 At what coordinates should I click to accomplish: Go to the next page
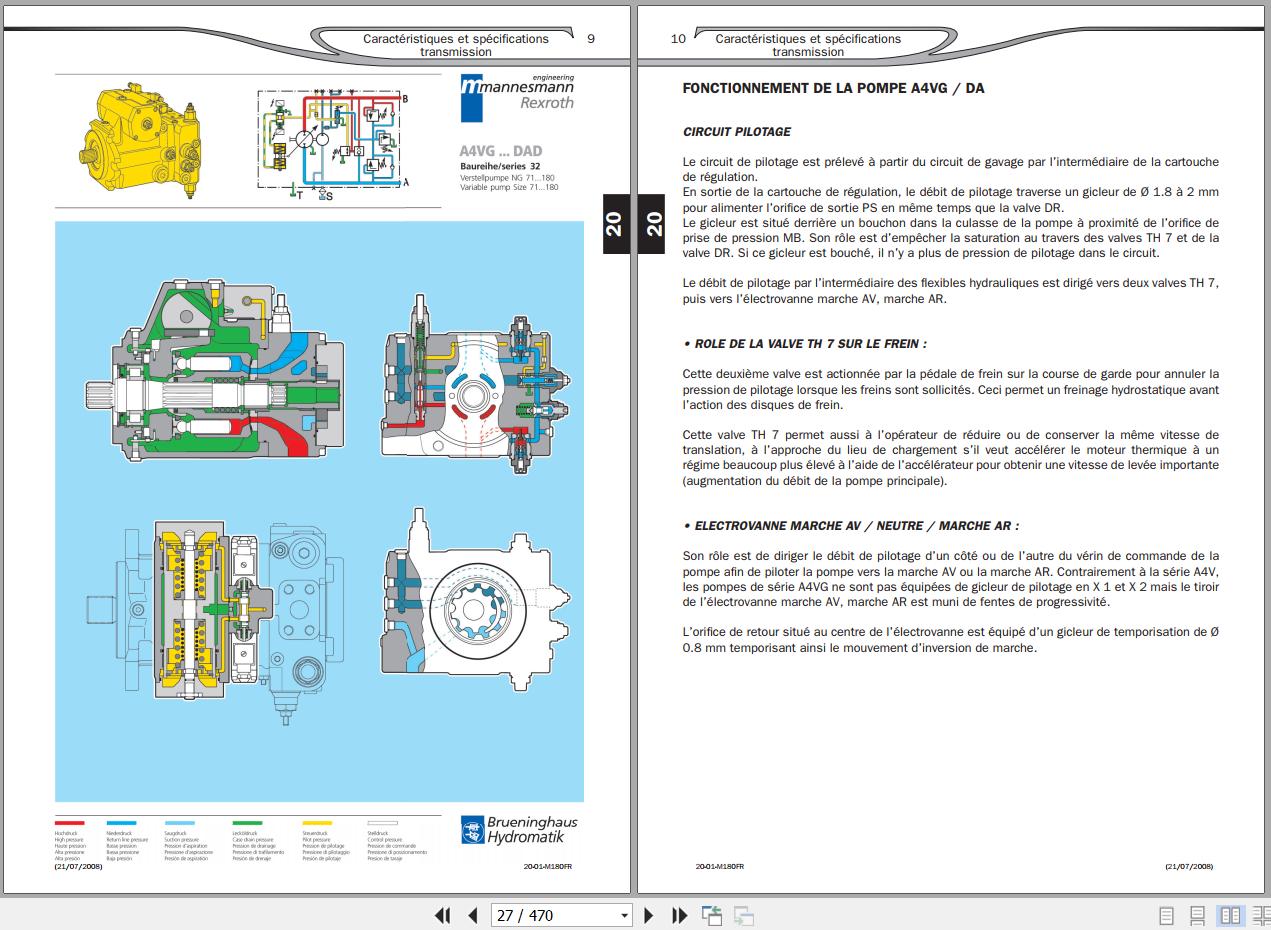pos(649,915)
